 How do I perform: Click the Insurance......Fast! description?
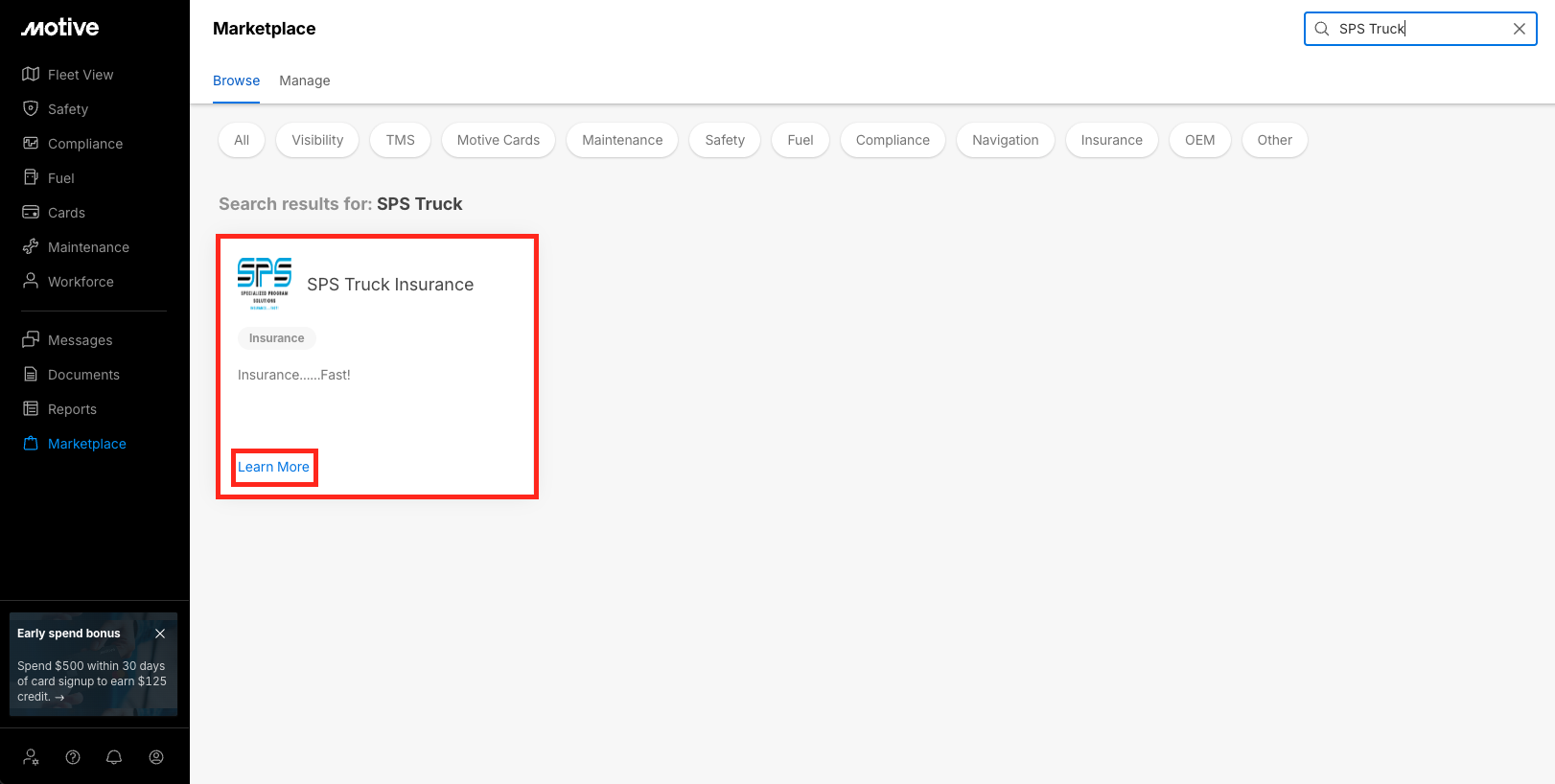(294, 375)
